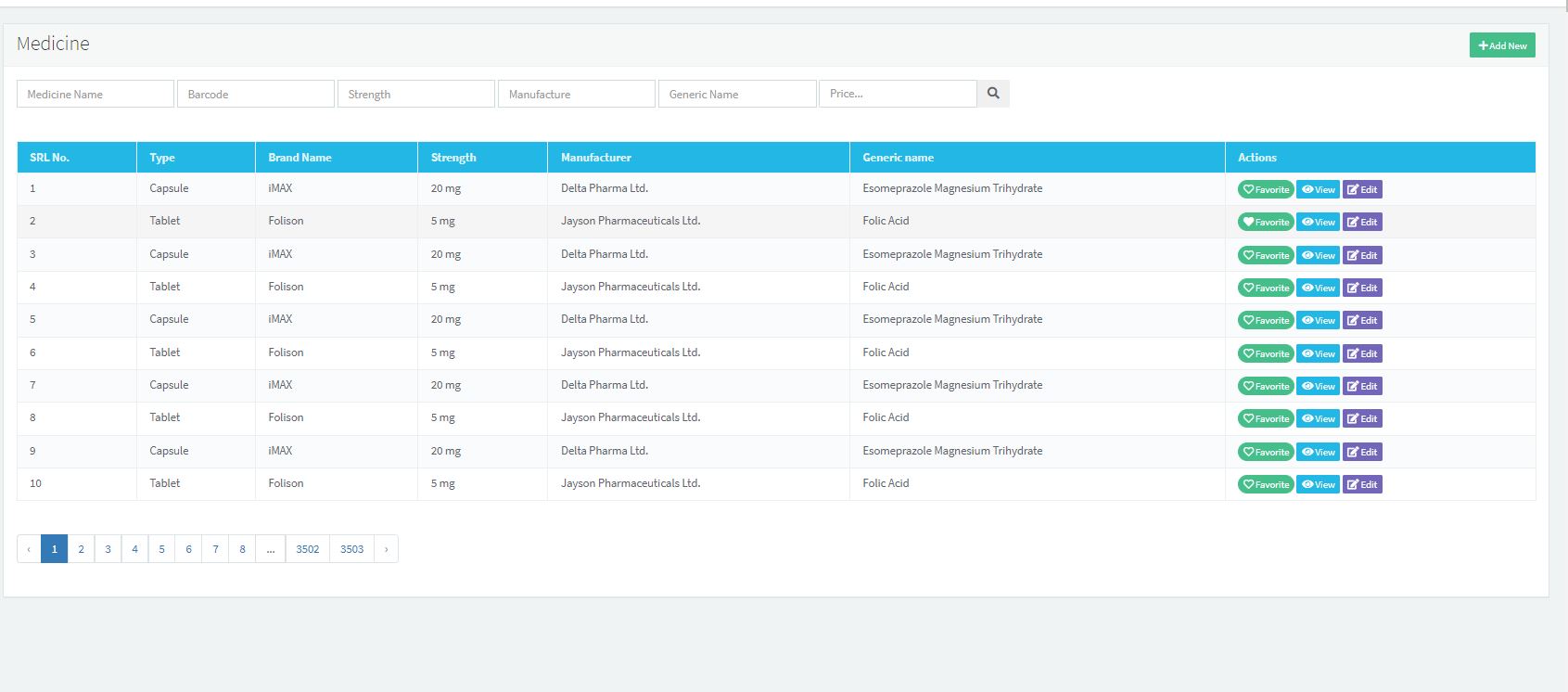This screenshot has height=692, width=1568.
Task: Click the search magnifier icon button
Action: pos(993,94)
